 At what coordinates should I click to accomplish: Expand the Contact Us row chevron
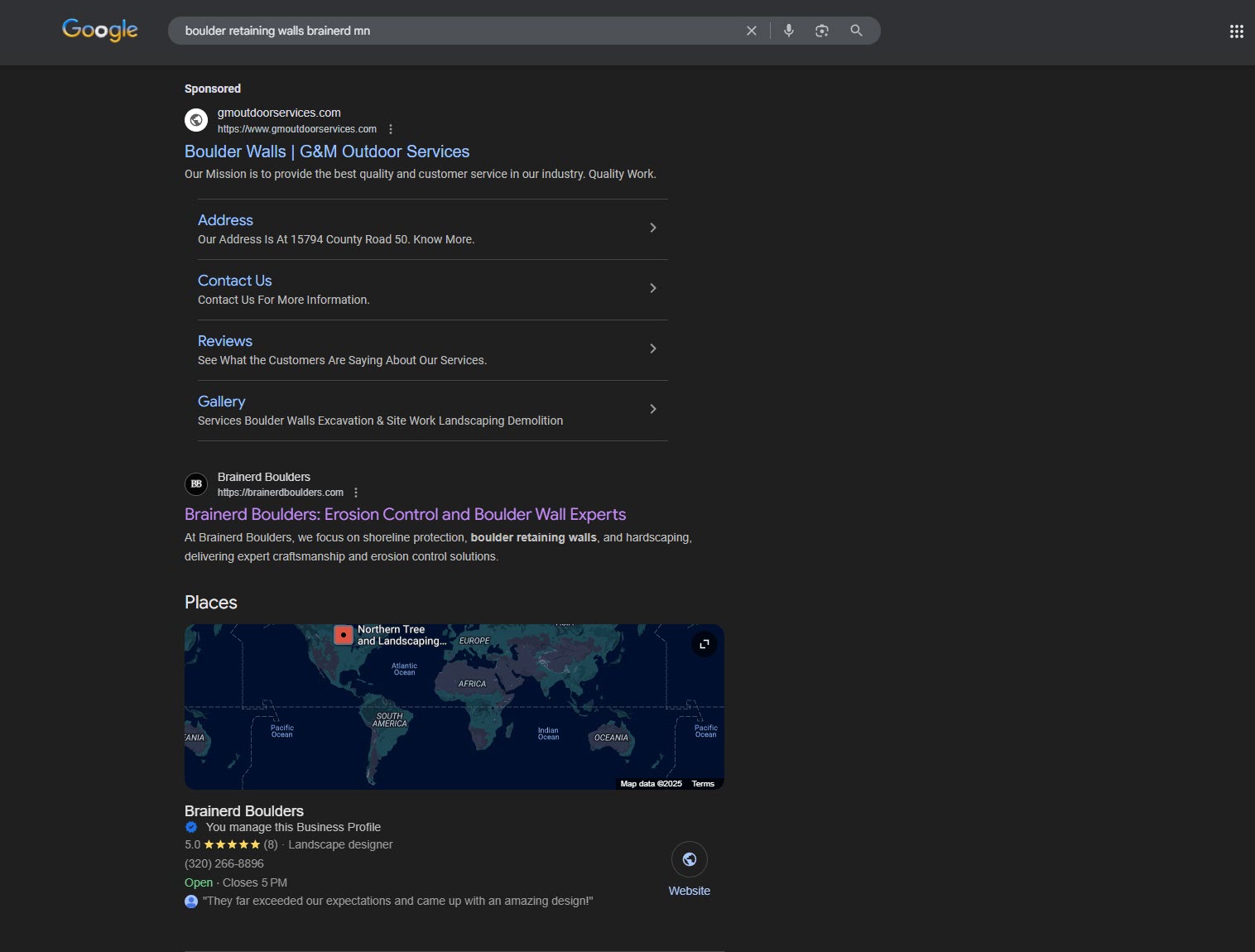(653, 288)
